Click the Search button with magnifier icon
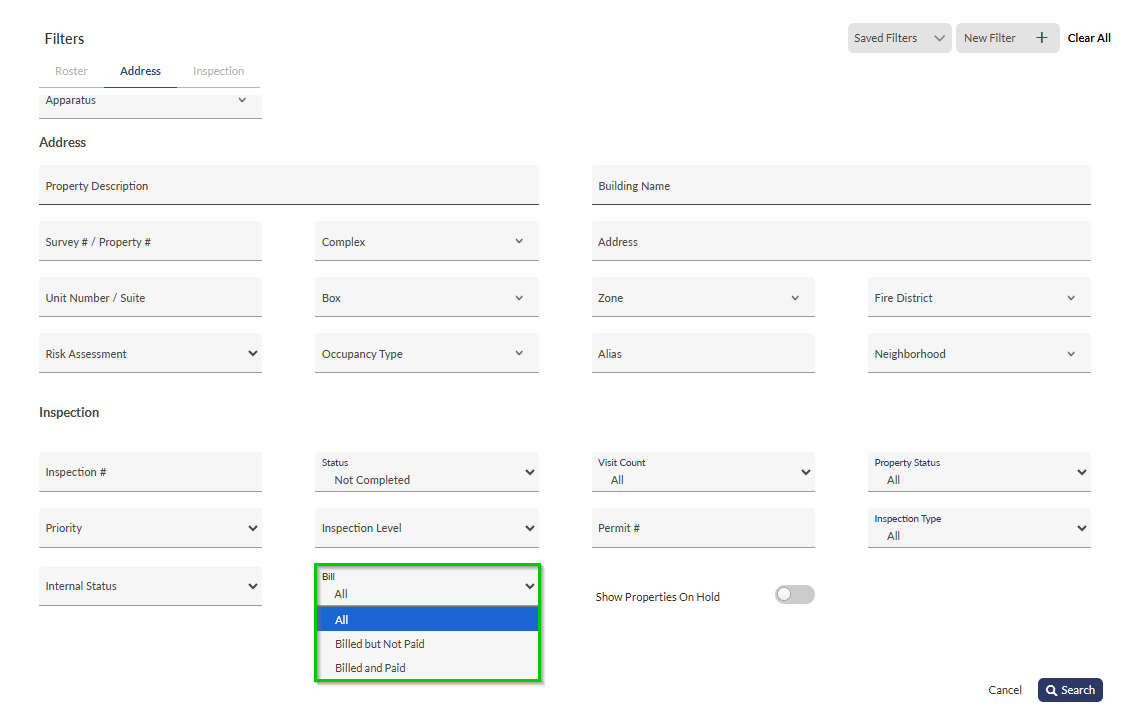Viewport: 1137px width, 724px height. click(1070, 690)
